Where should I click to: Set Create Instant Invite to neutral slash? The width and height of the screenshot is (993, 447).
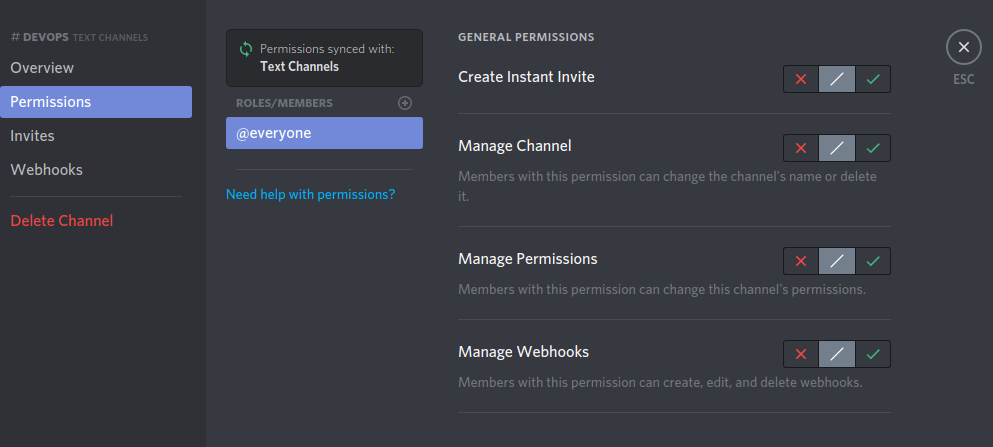(x=837, y=79)
